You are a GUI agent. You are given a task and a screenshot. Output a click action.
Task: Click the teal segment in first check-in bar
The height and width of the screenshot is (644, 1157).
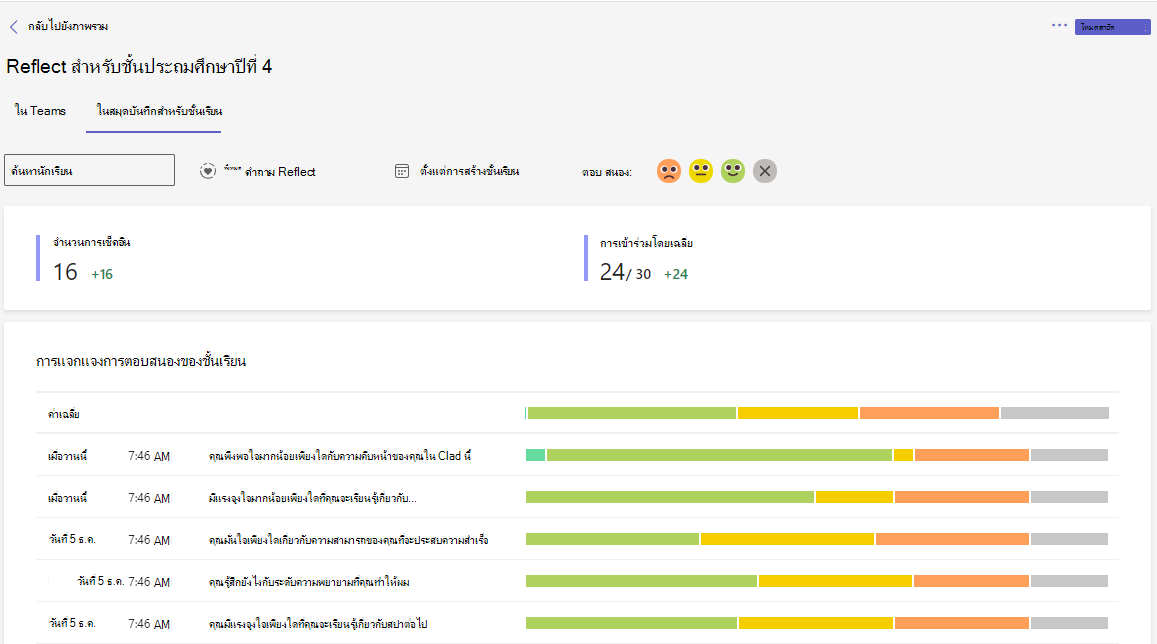535,455
